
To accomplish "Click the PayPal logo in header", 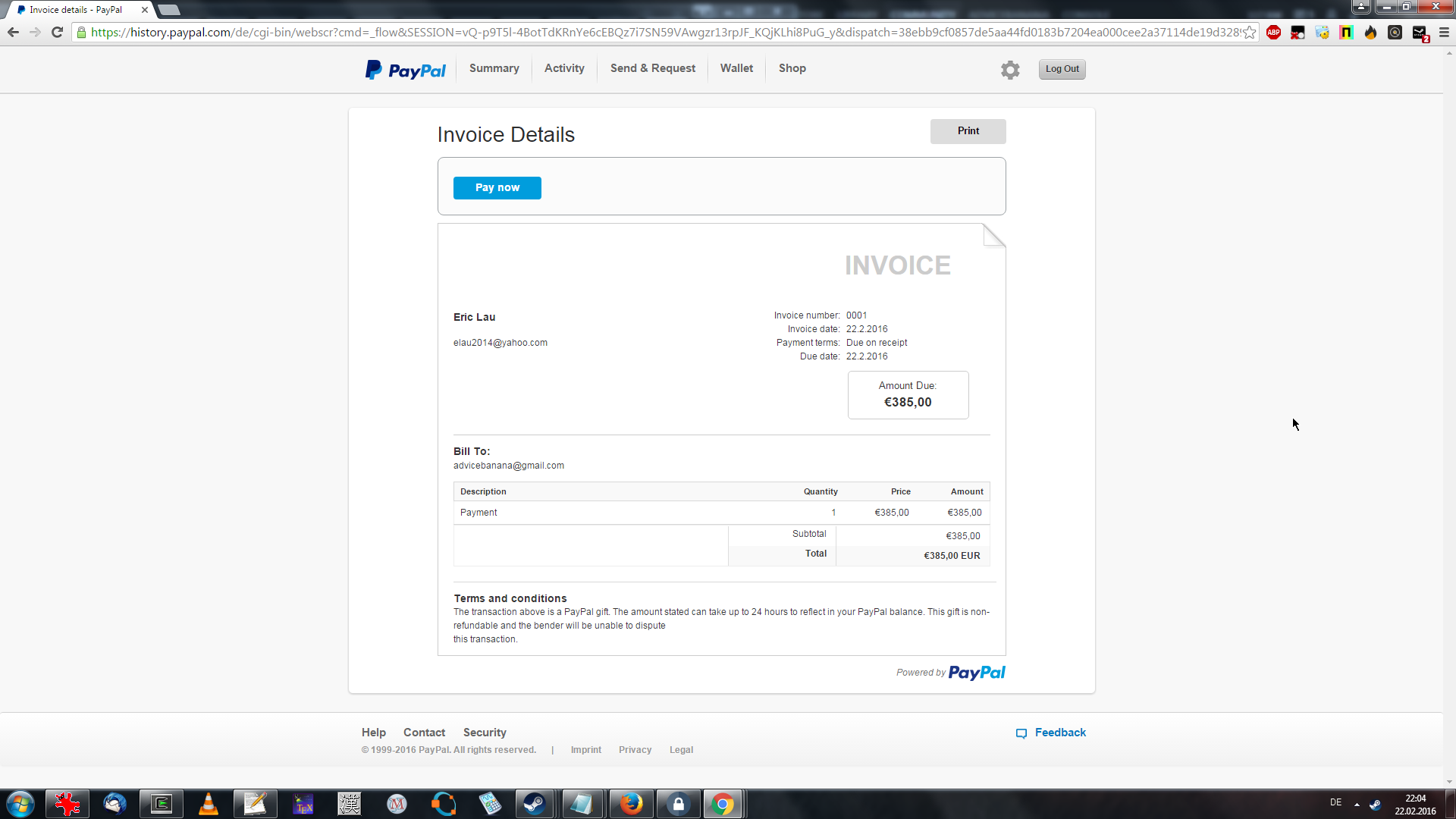I will 406,70.
